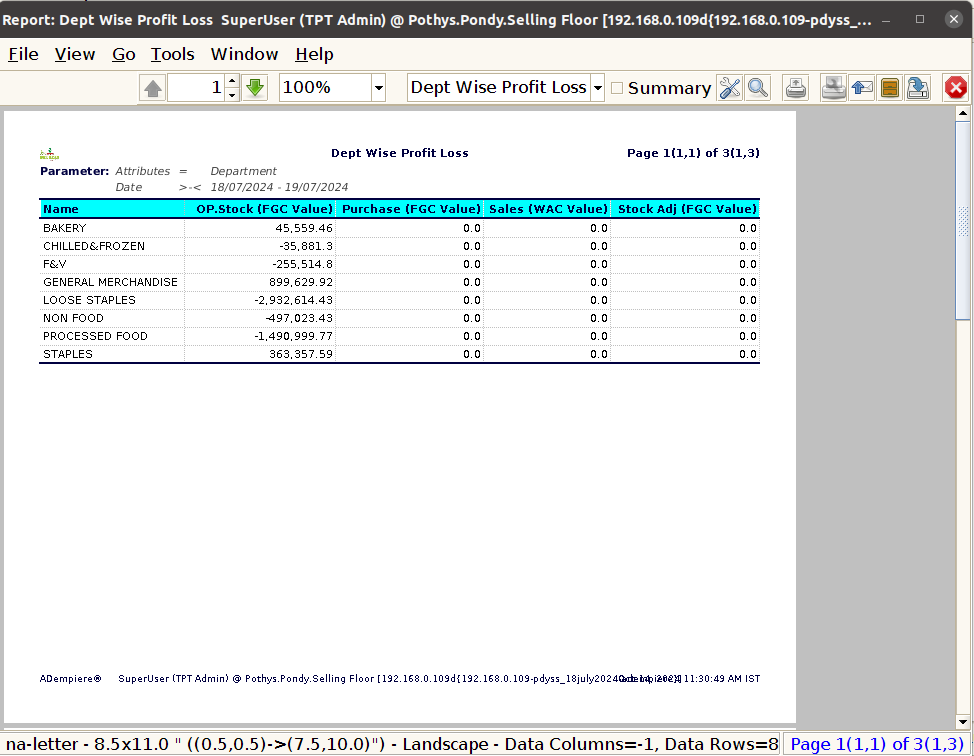974x756 pixels.
Task: Click the magnifier Find icon
Action: (757, 88)
